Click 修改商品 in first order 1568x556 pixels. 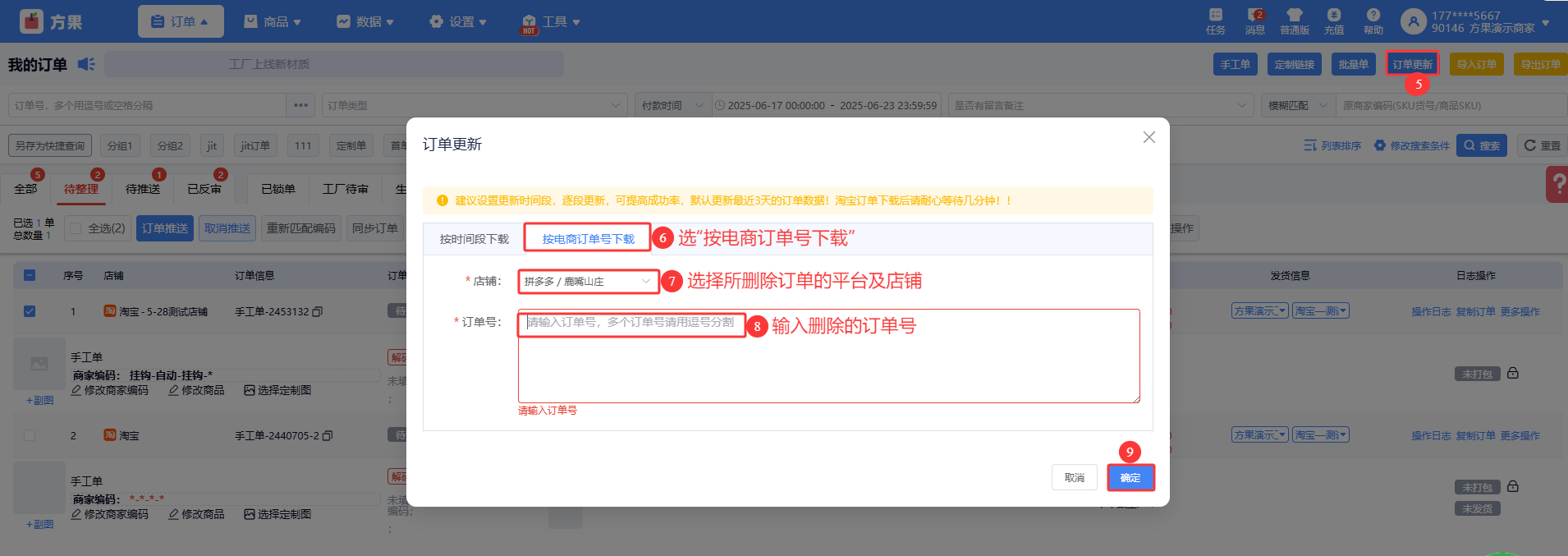[x=196, y=390]
